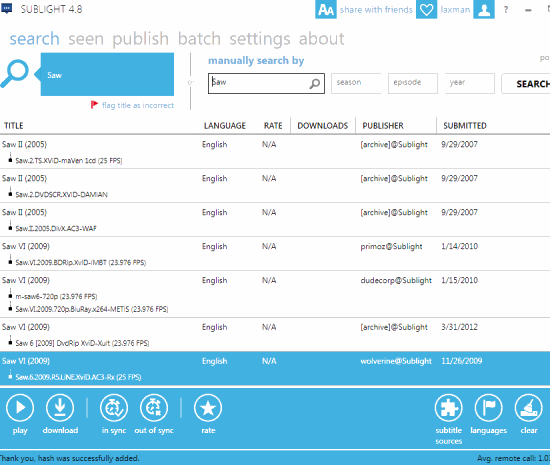Click share with friends link
The width and height of the screenshot is (550, 465).
[376, 10]
